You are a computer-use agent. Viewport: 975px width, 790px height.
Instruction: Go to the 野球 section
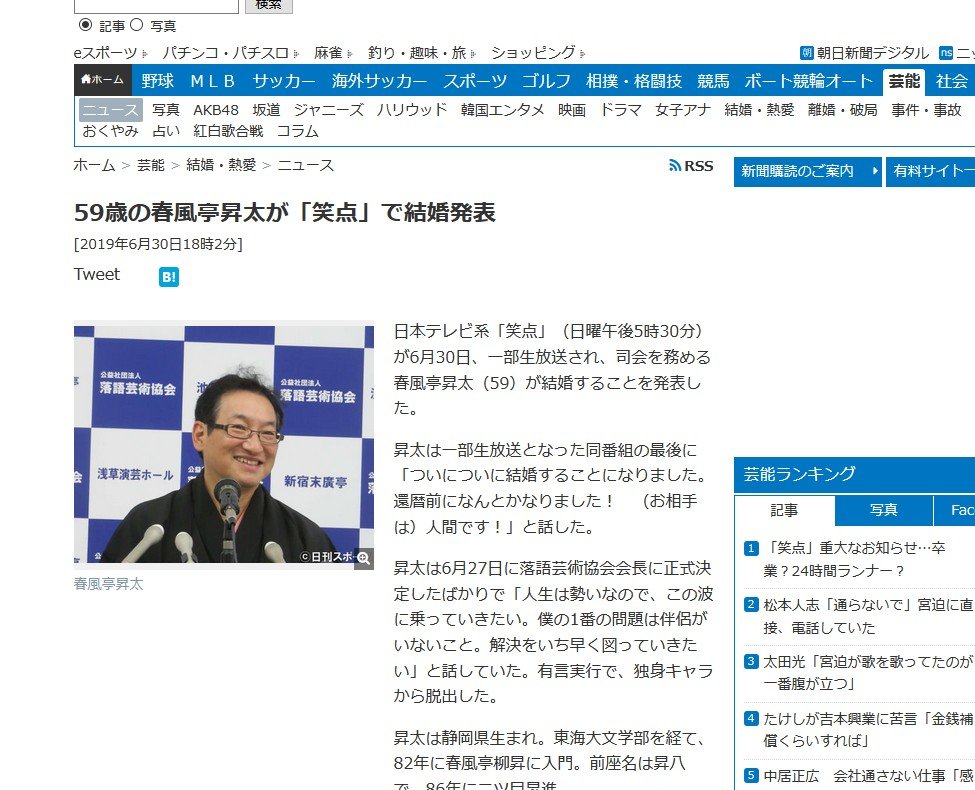click(x=157, y=81)
